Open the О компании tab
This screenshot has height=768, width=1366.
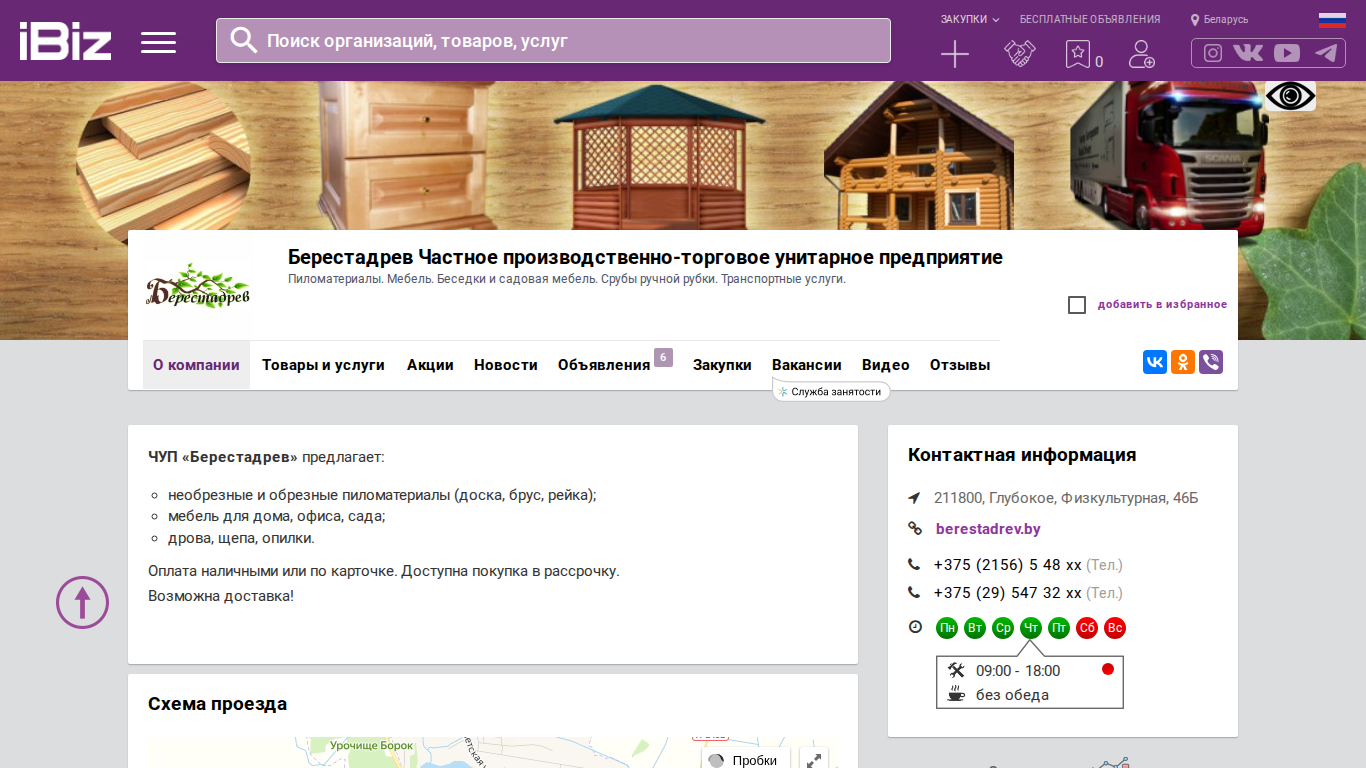click(x=196, y=365)
